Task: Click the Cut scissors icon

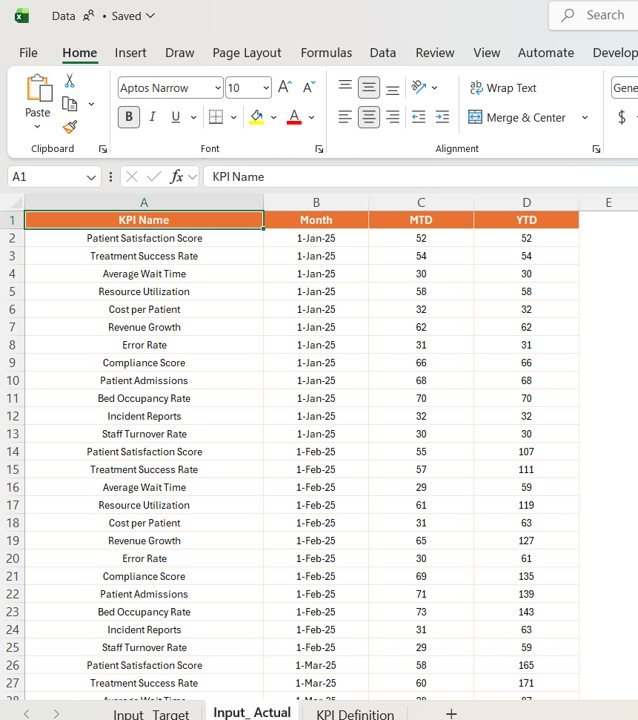Action: [x=70, y=81]
